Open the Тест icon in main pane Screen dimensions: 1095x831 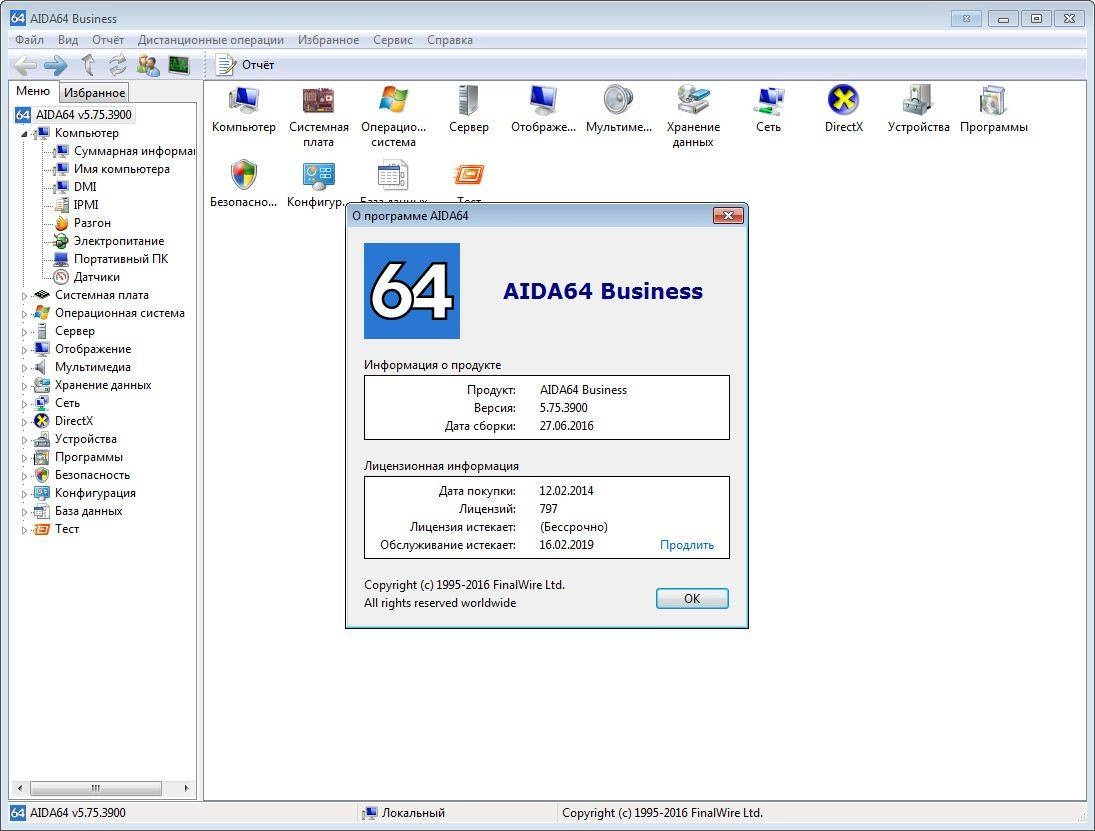469,180
